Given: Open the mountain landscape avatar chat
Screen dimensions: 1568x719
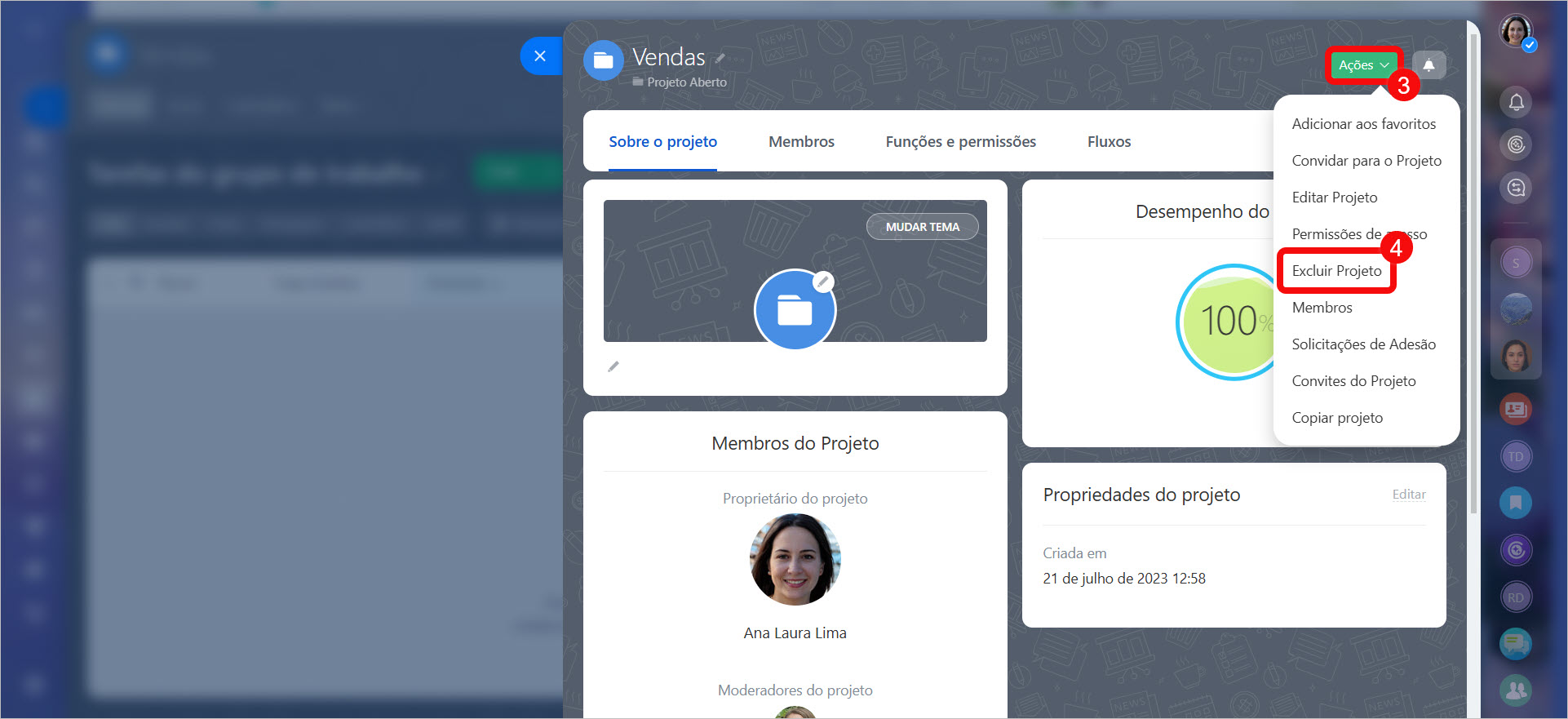Looking at the screenshot, I should click(x=1516, y=309).
